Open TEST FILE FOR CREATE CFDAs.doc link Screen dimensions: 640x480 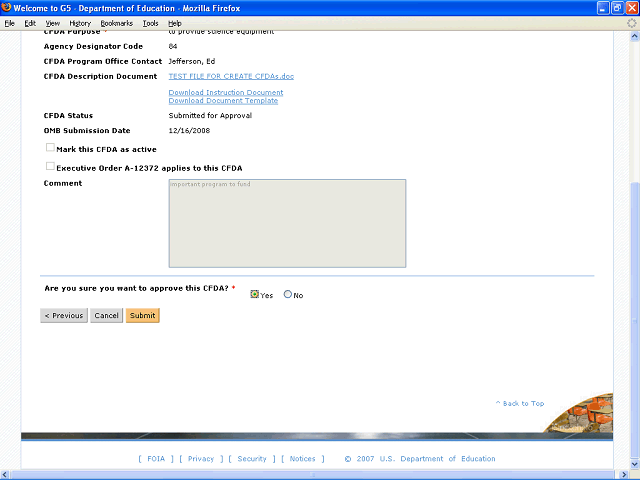[x=231, y=76]
